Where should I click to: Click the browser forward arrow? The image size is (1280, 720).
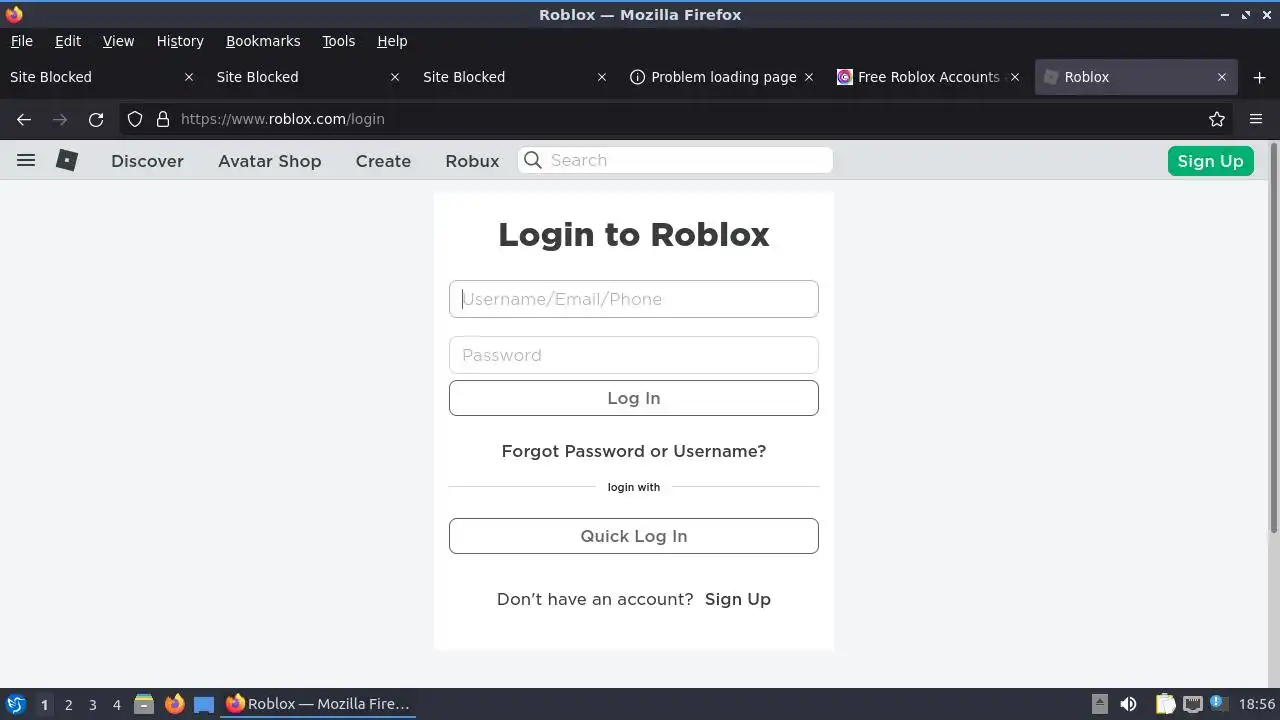60,119
